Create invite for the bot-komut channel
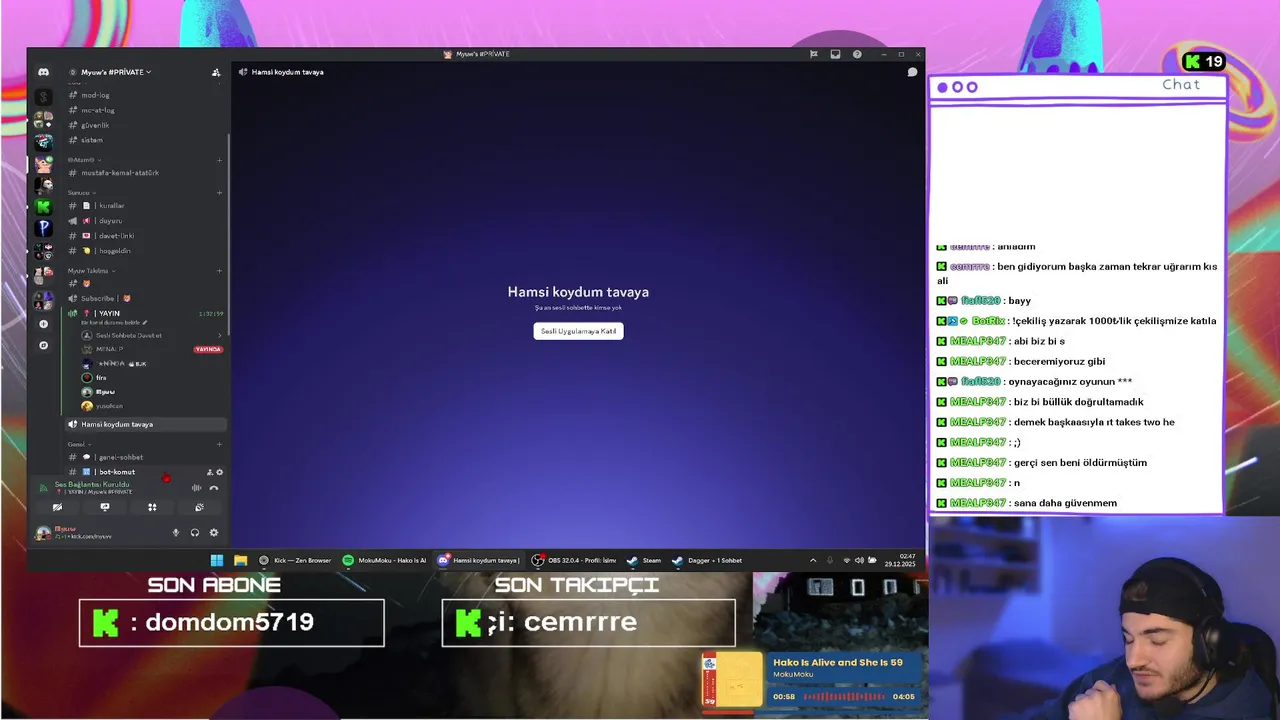This screenshot has height=720, width=1280. pyautogui.click(x=210, y=472)
